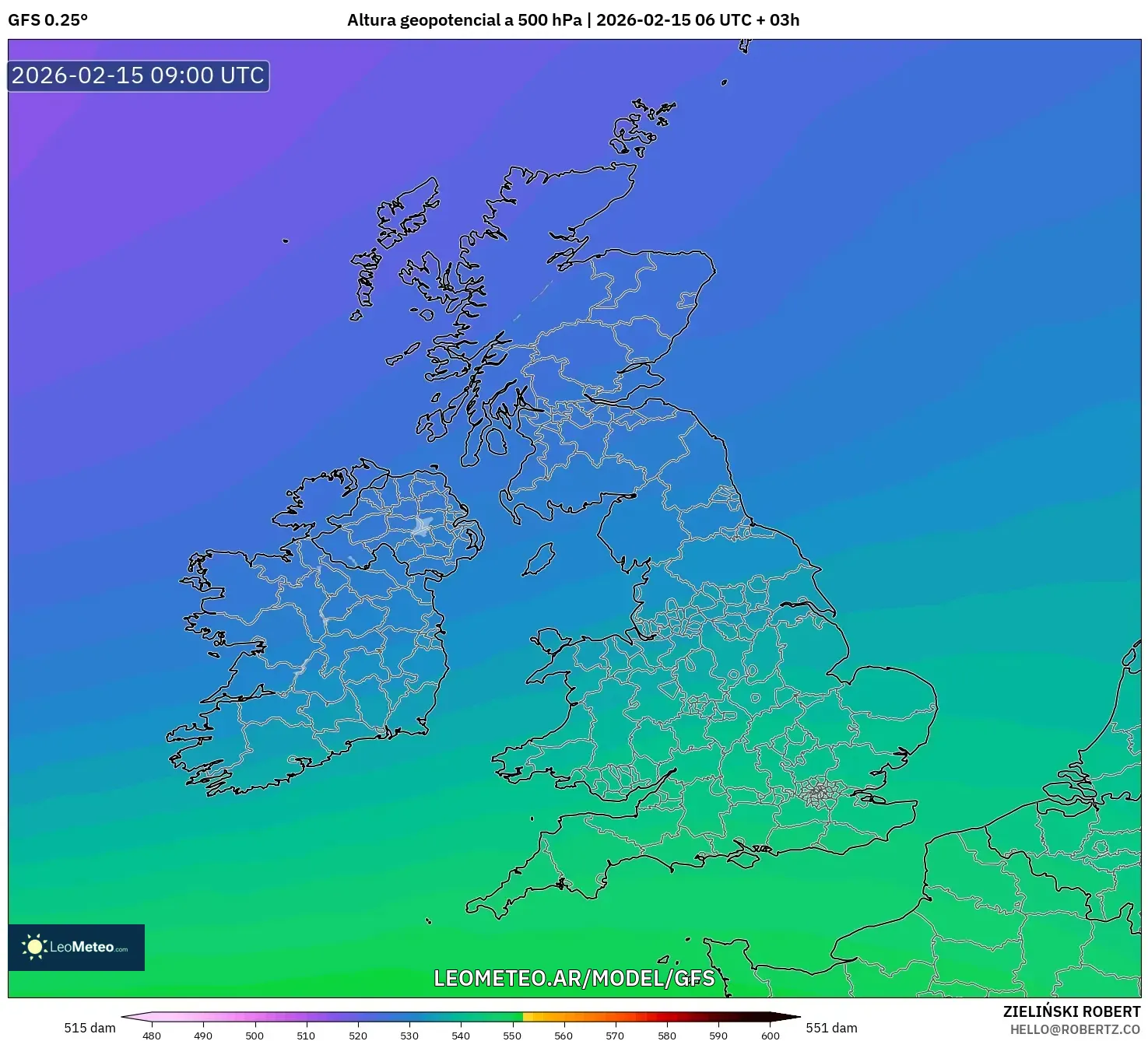Select the LeoMeteo.com branding badge

[x=76, y=947]
